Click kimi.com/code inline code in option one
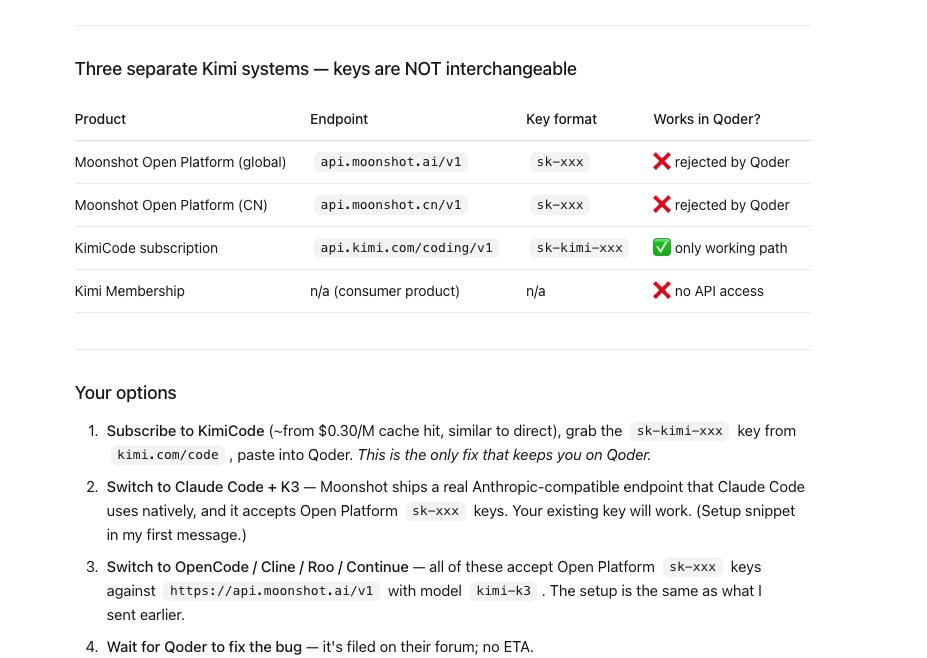Screen dimensions: 927x658 pos(168,455)
